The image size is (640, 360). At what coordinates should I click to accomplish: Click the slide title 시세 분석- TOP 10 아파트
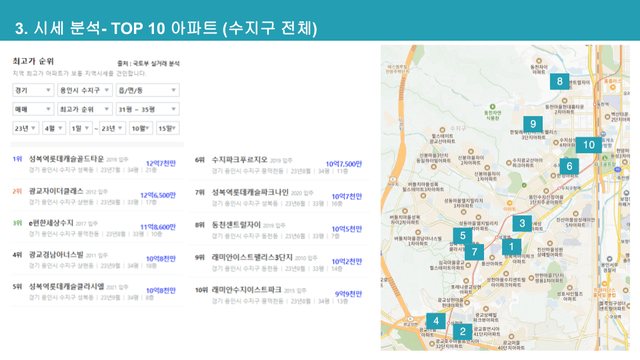point(166,28)
